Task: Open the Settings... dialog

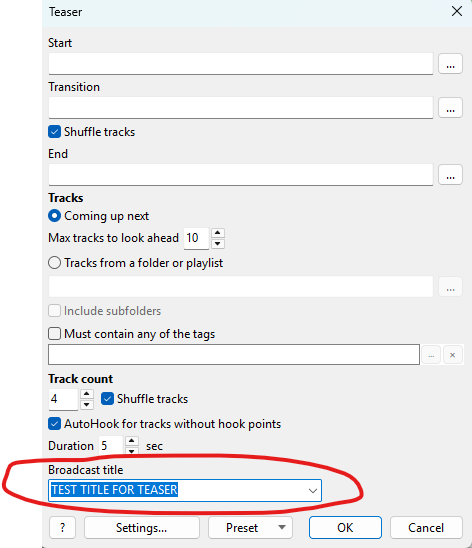Action: tap(141, 527)
